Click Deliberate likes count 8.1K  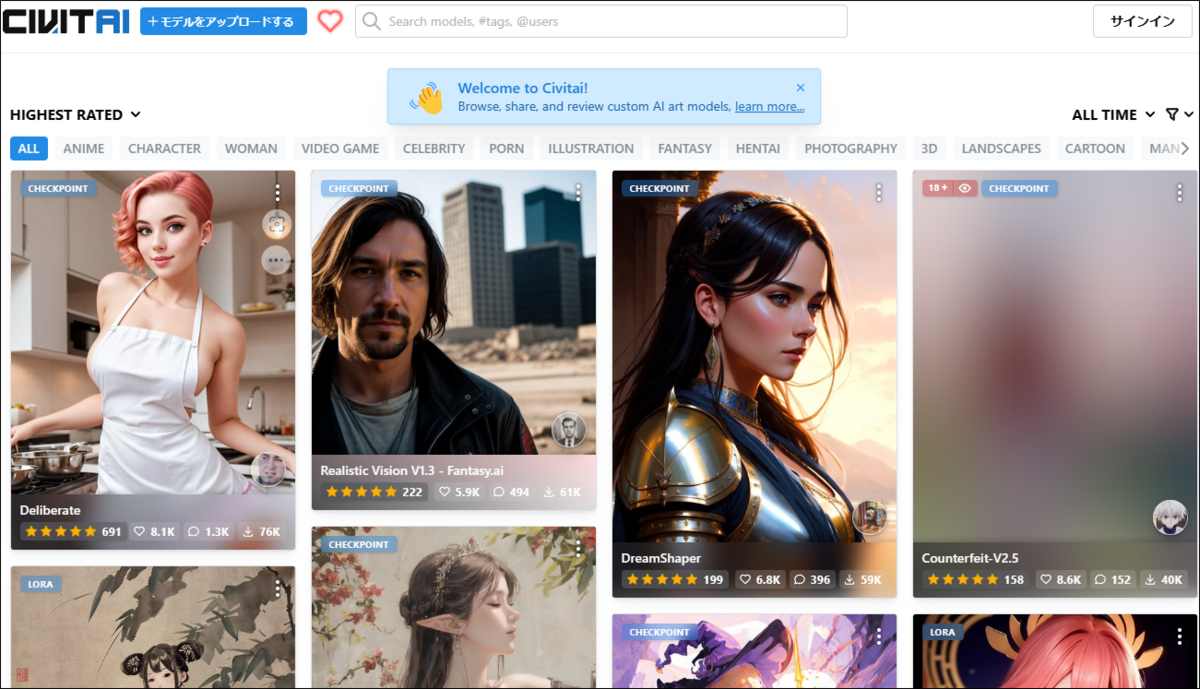tap(154, 532)
